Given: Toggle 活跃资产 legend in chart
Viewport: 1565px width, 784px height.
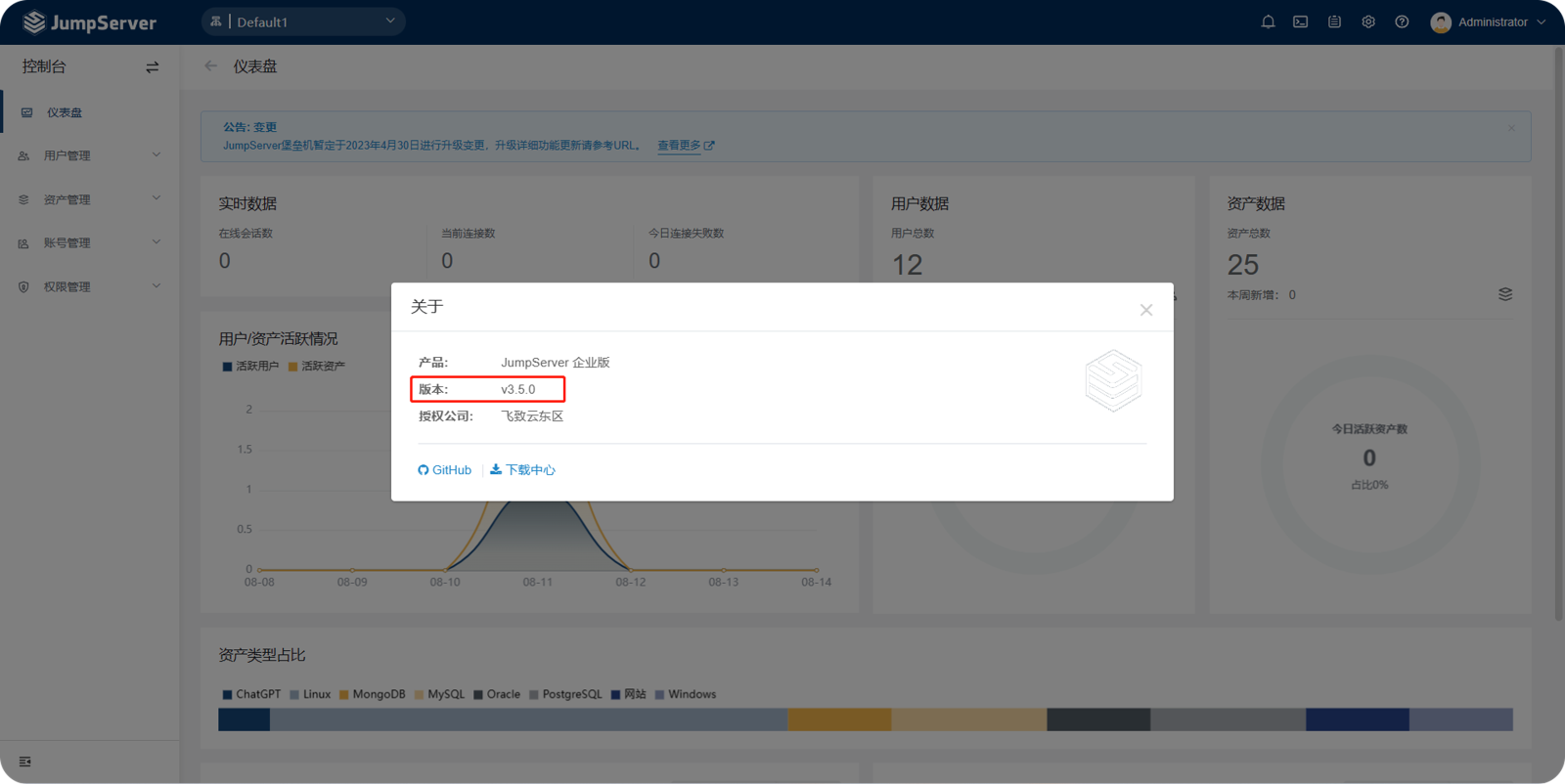Looking at the screenshot, I should (316, 367).
